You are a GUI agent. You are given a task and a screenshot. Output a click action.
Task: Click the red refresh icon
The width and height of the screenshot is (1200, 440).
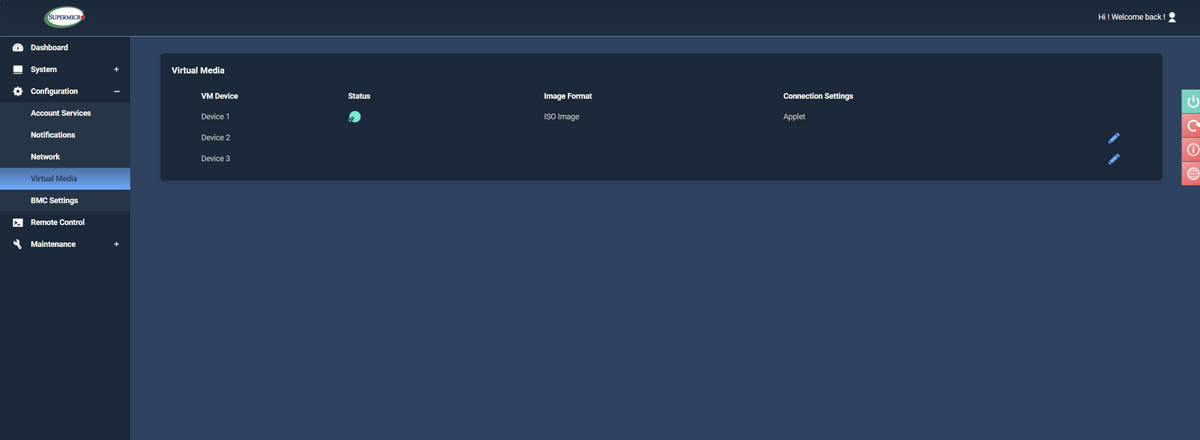pyautogui.click(x=1191, y=126)
